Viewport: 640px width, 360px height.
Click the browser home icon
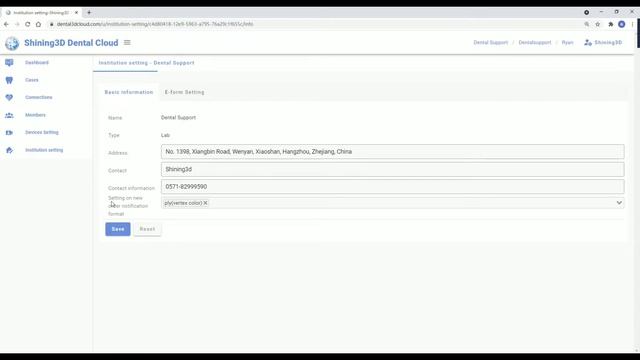click(x=38, y=24)
